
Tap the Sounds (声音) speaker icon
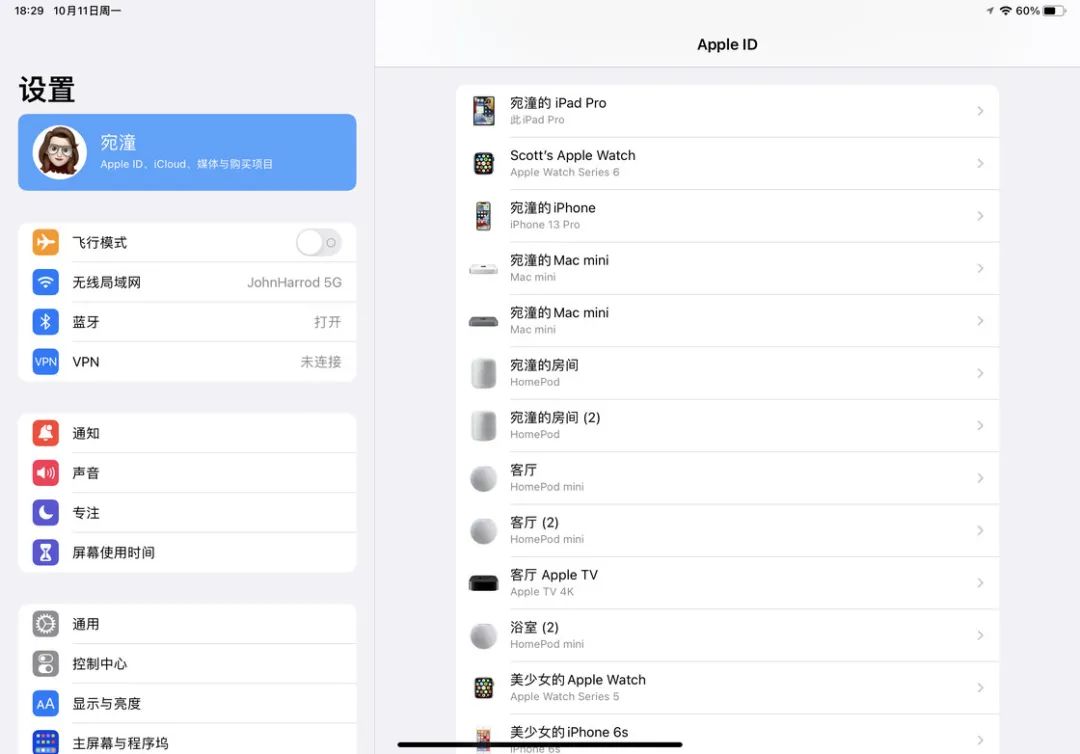[x=45, y=473]
